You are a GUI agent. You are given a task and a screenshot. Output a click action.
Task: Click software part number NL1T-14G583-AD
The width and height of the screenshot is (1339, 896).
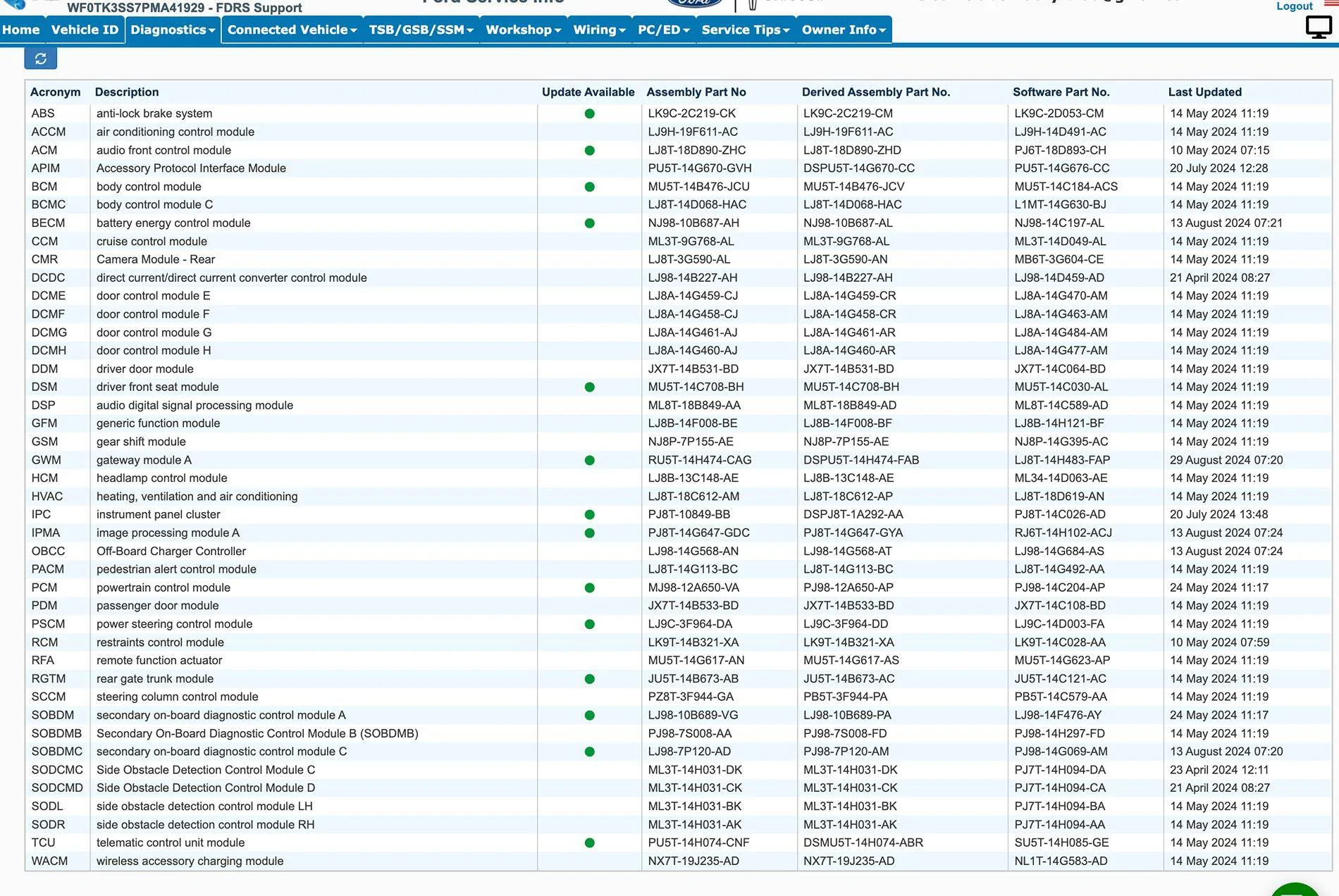1061,861
